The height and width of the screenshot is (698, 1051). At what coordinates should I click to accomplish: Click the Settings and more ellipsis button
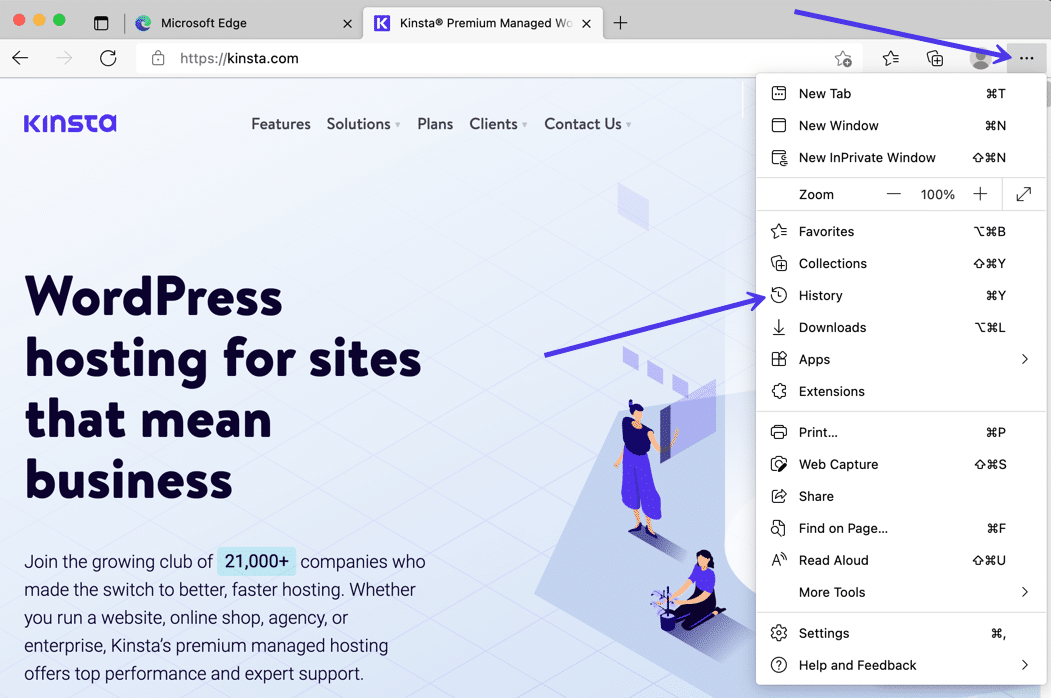click(1026, 59)
